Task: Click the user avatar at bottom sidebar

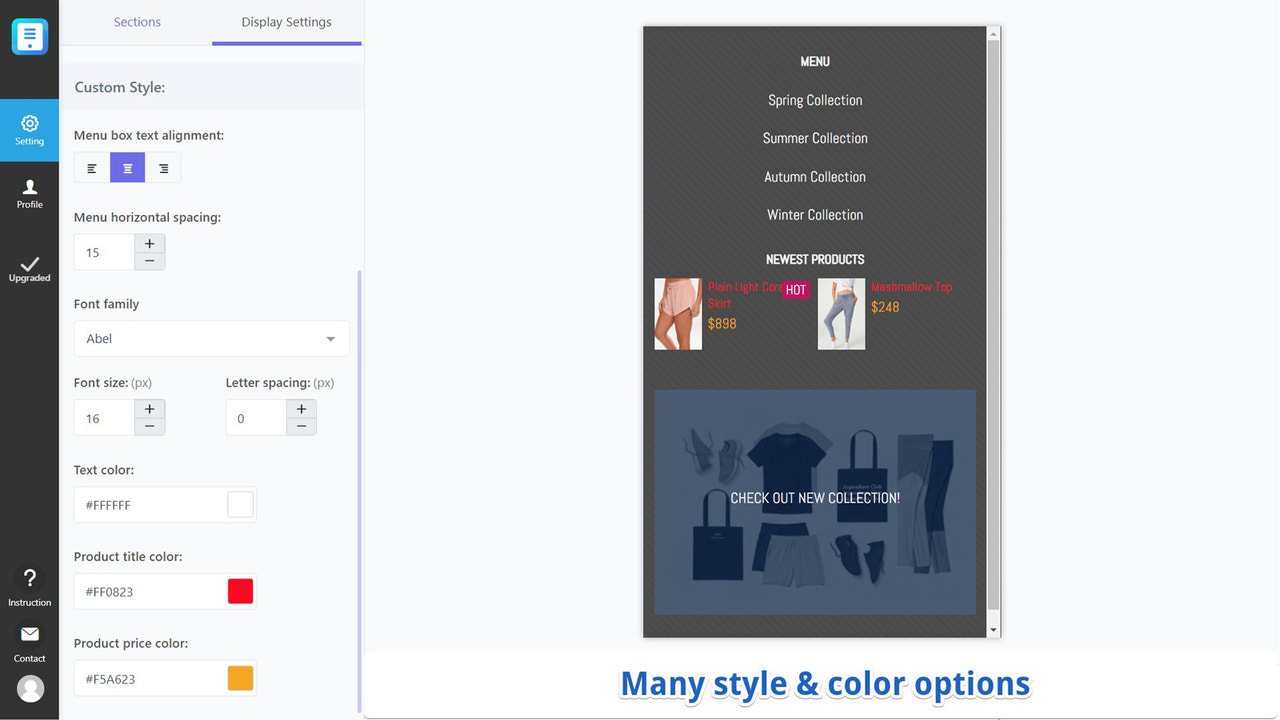Action: [x=29, y=688]
